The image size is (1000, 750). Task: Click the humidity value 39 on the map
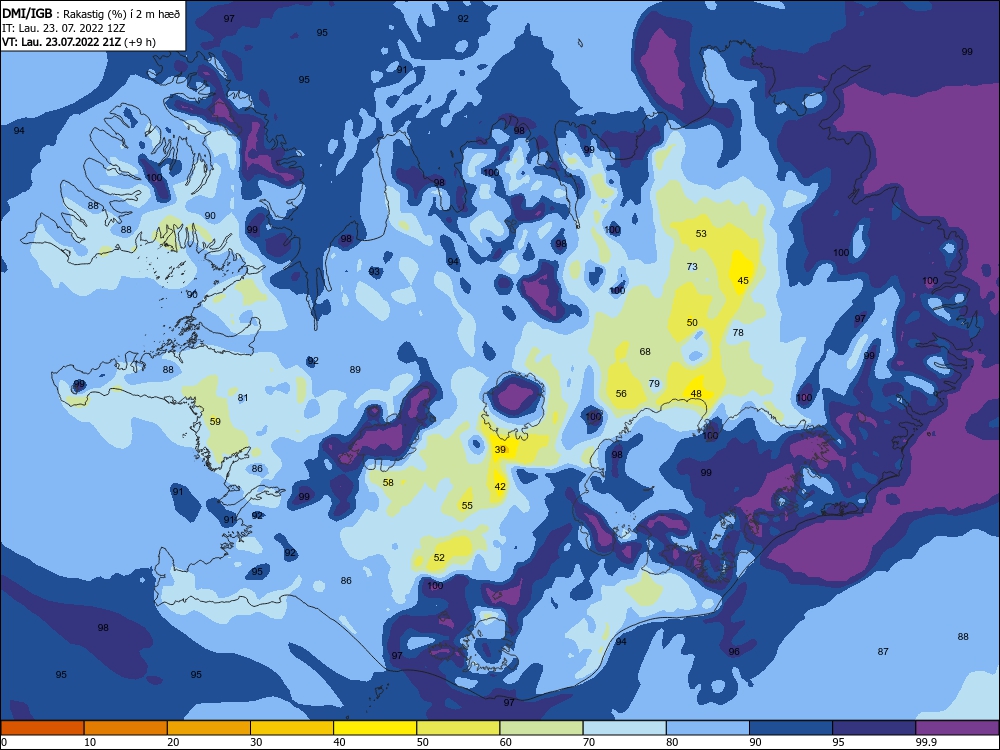pyautogui.click(x=500, y=450)
